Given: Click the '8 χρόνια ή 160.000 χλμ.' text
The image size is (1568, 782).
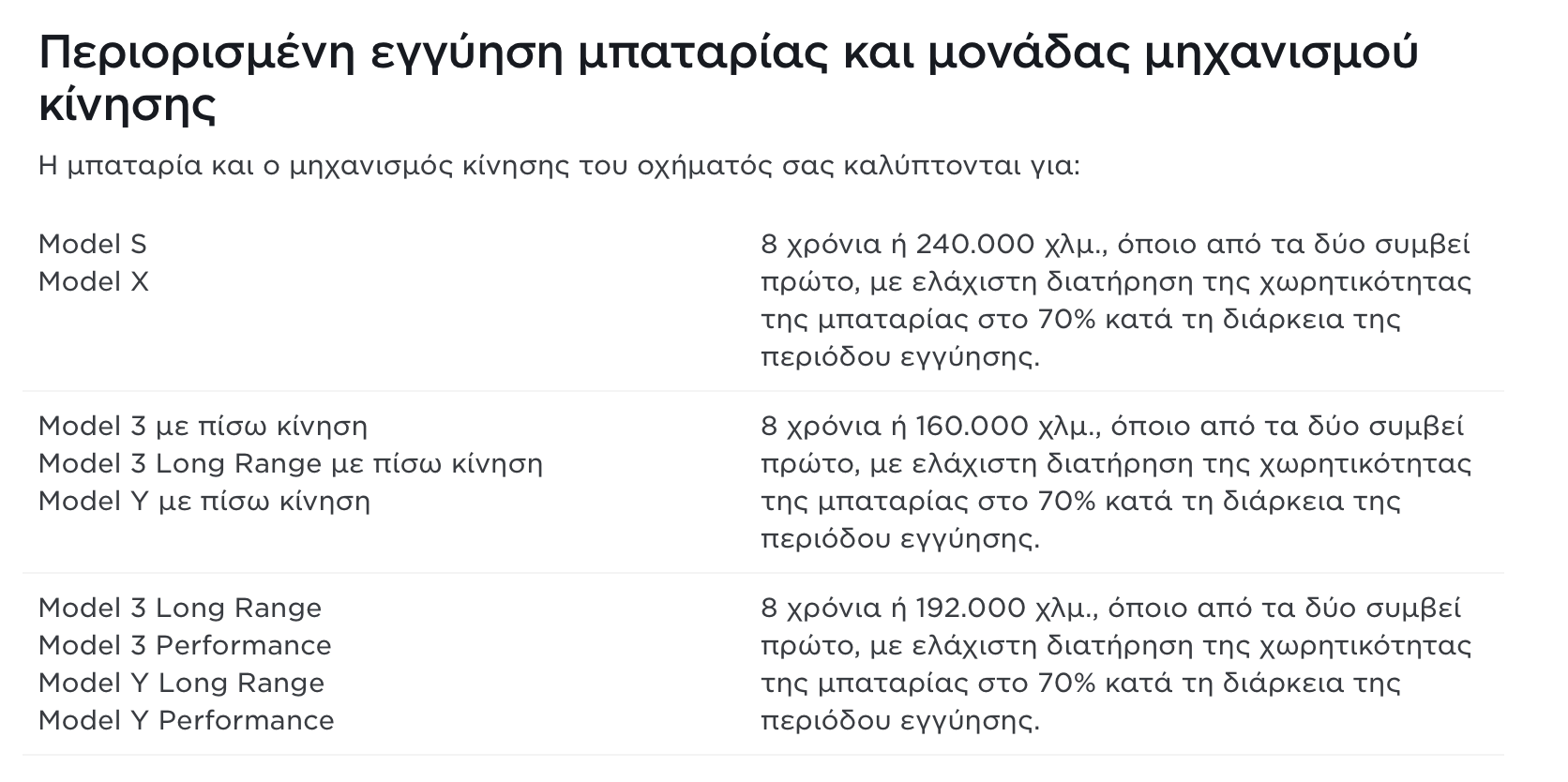Looking at the screenshot, I should (928, 427).
